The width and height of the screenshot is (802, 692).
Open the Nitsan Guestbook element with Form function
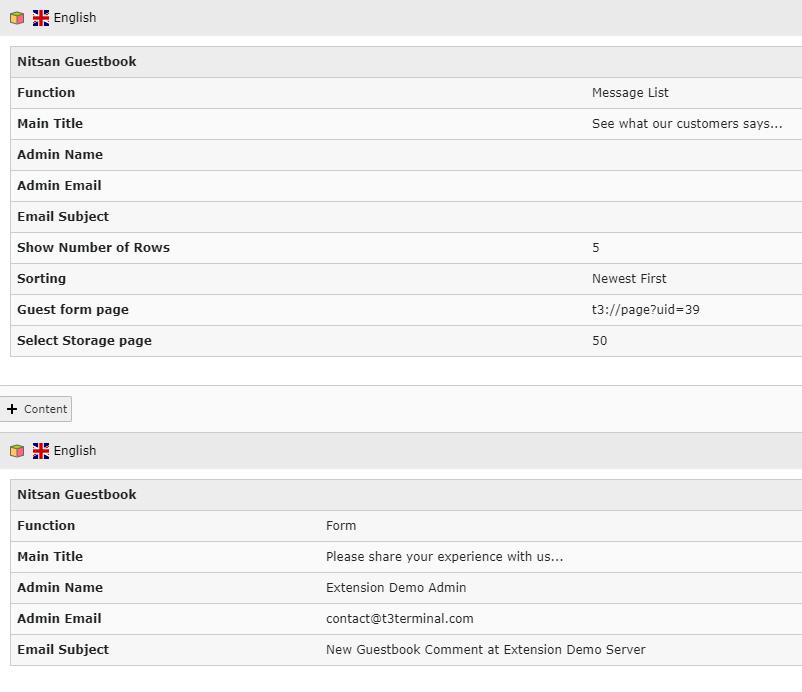pyautogui.click(x=77, y=495)
